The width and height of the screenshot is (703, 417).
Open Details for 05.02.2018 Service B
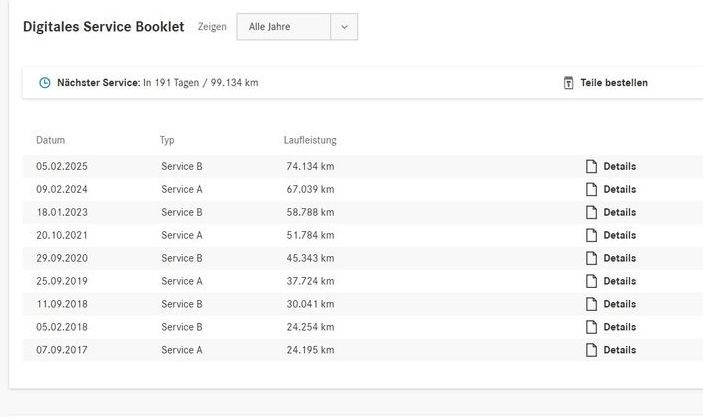[x=619, y=328]
